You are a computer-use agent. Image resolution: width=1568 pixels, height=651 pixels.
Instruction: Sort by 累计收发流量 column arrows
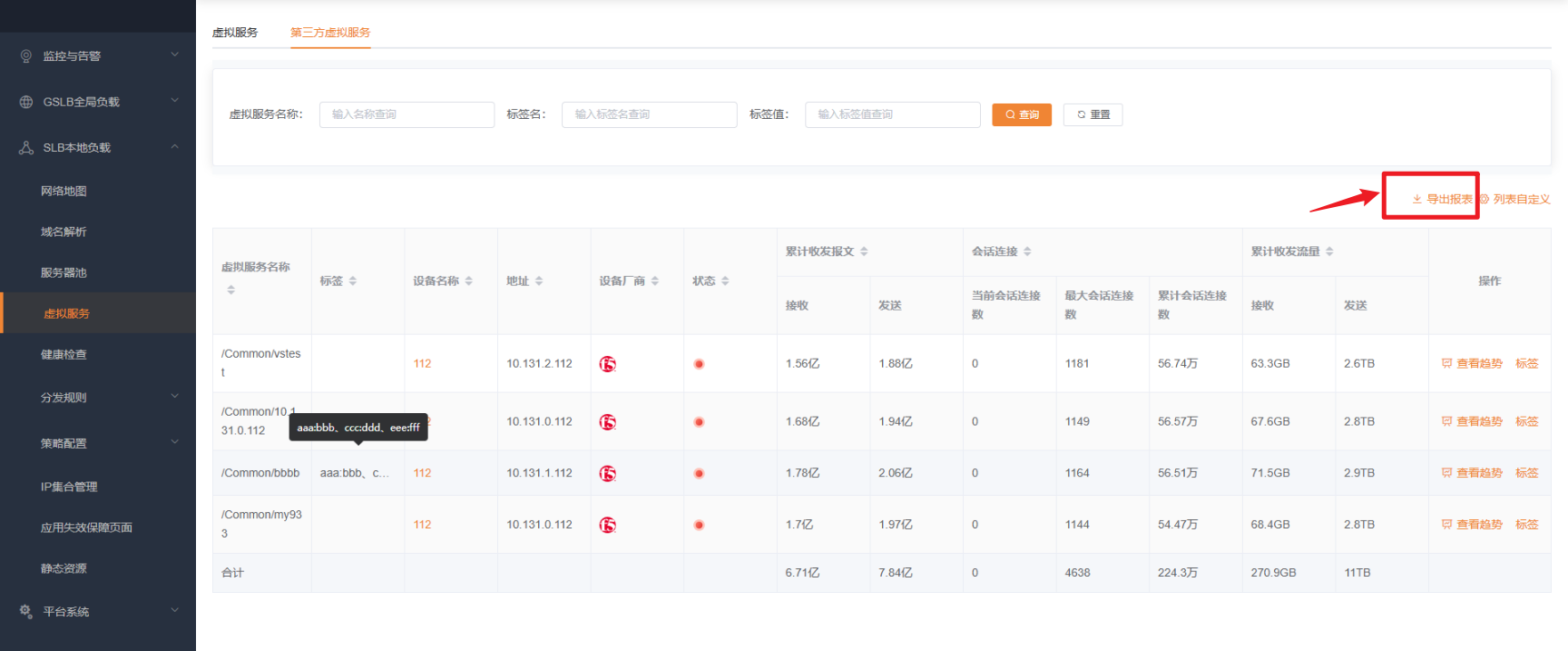point(1329,252)
